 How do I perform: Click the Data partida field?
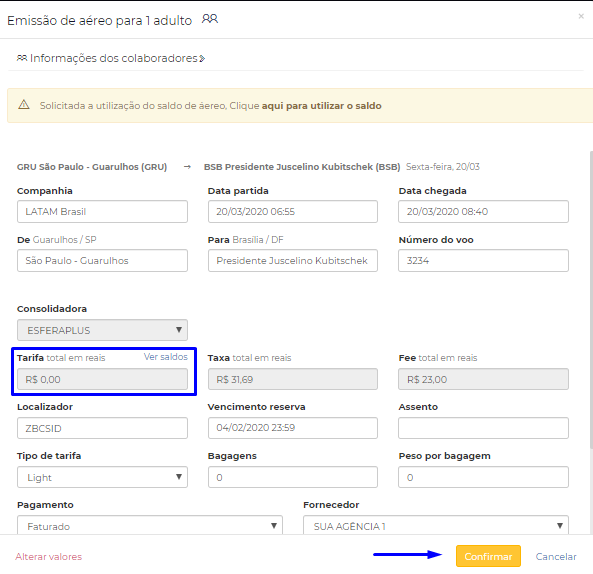click(293, 211)
